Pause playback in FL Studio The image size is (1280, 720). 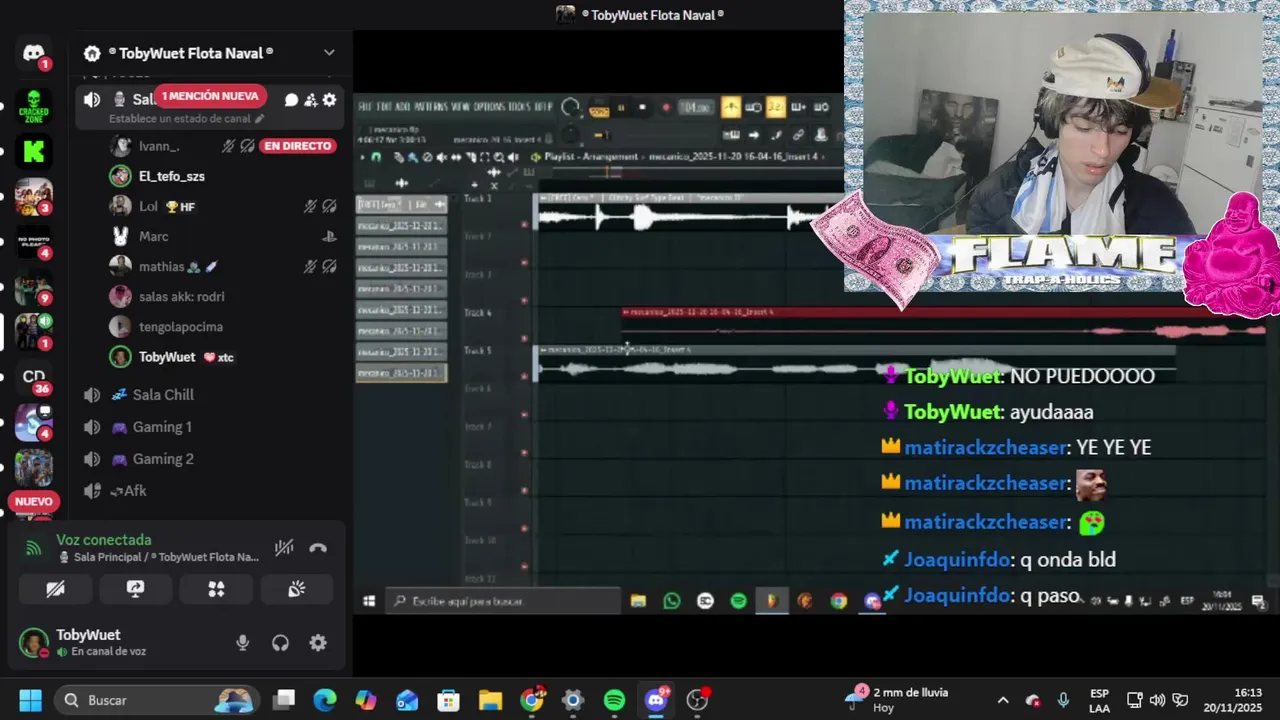click(621, 107)
